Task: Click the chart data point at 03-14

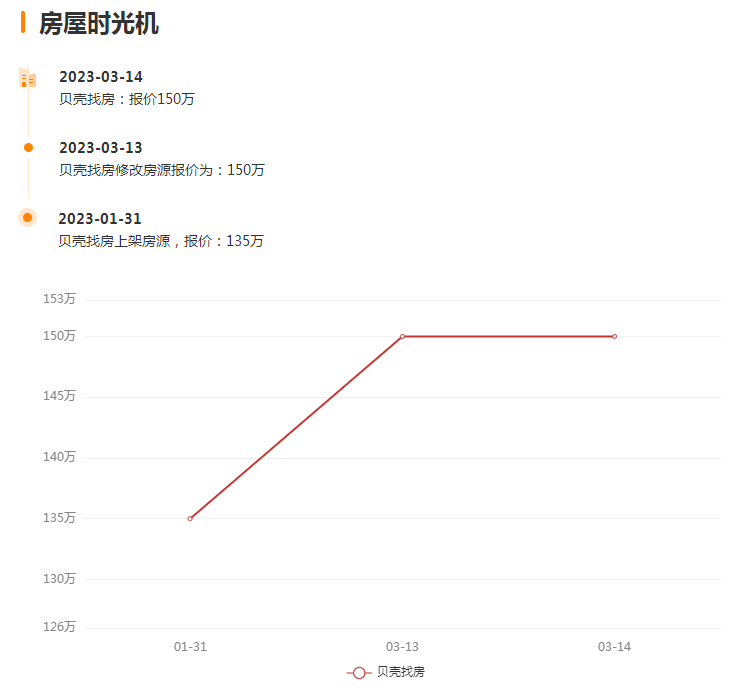Action: (614, 336)
